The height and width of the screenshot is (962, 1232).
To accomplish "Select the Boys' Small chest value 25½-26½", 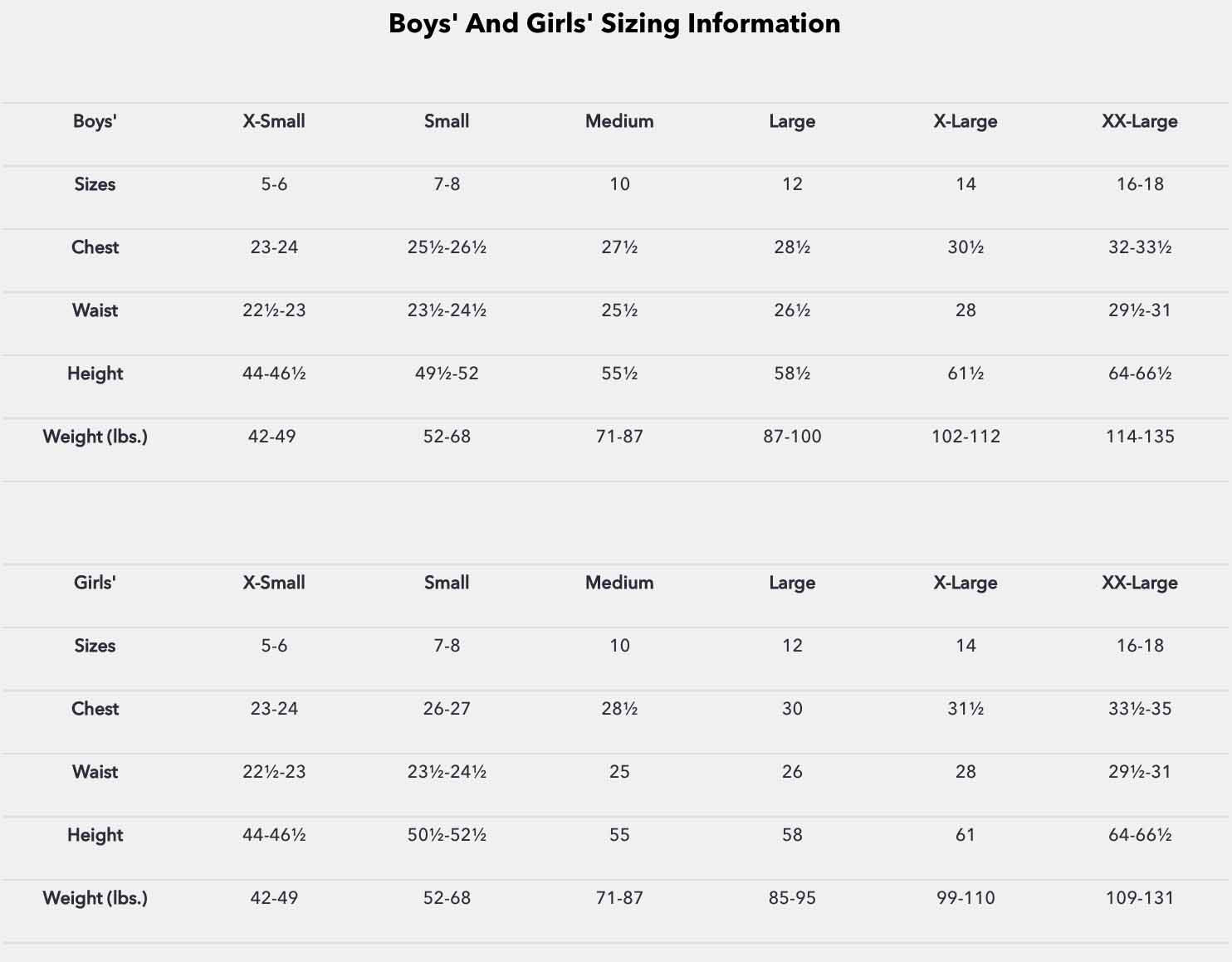I will pos(447,247).
